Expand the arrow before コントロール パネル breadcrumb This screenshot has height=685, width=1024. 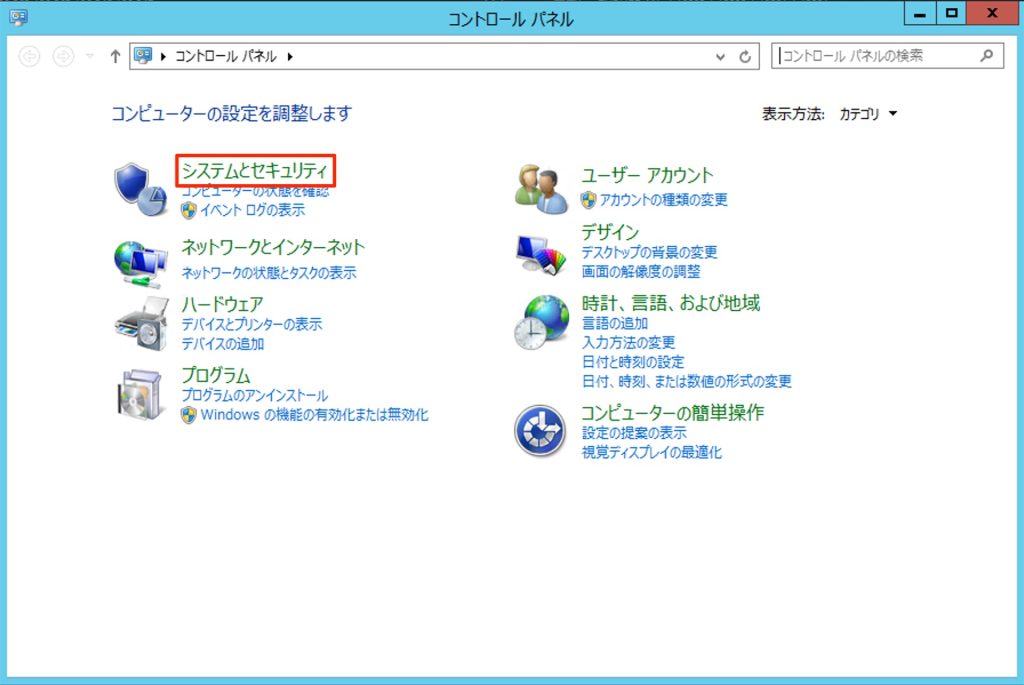point(163,56)
